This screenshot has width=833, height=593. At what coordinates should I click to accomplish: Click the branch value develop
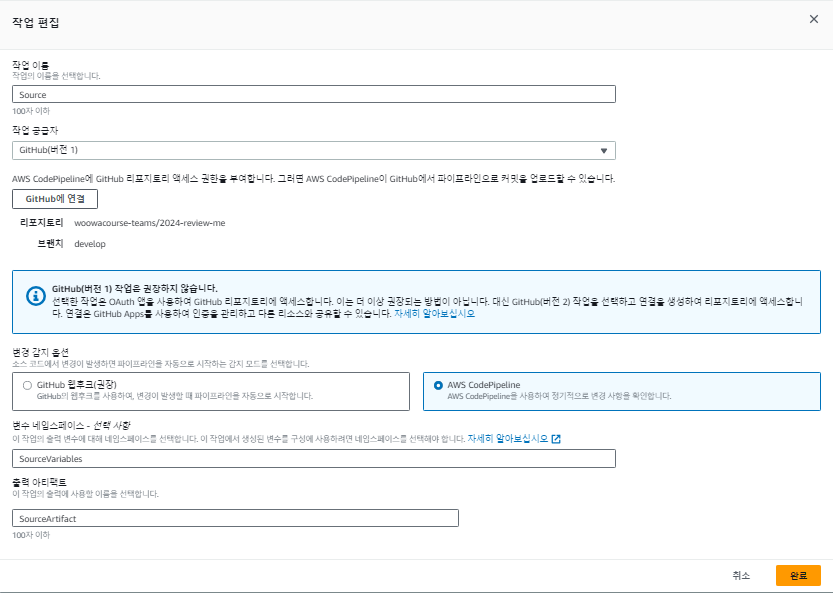coord(90,244)
